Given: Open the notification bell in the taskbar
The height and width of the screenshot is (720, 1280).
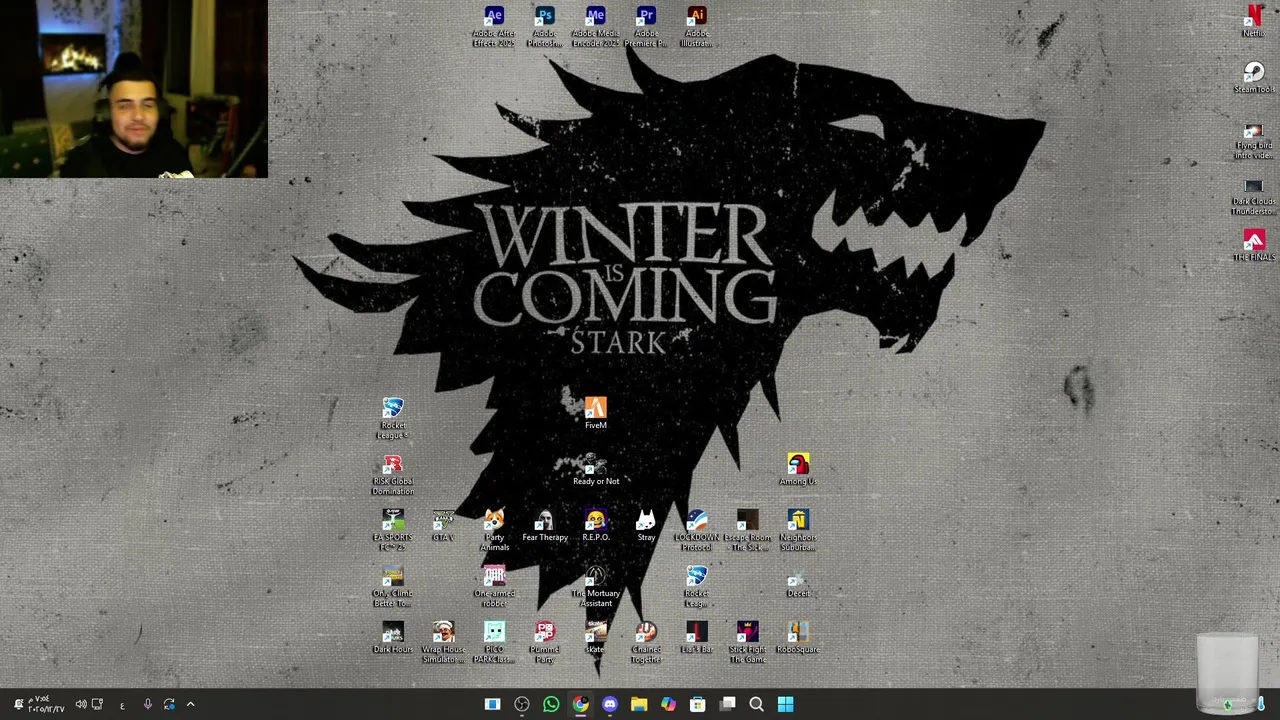Looking at the screenshot, I should 18,705.
